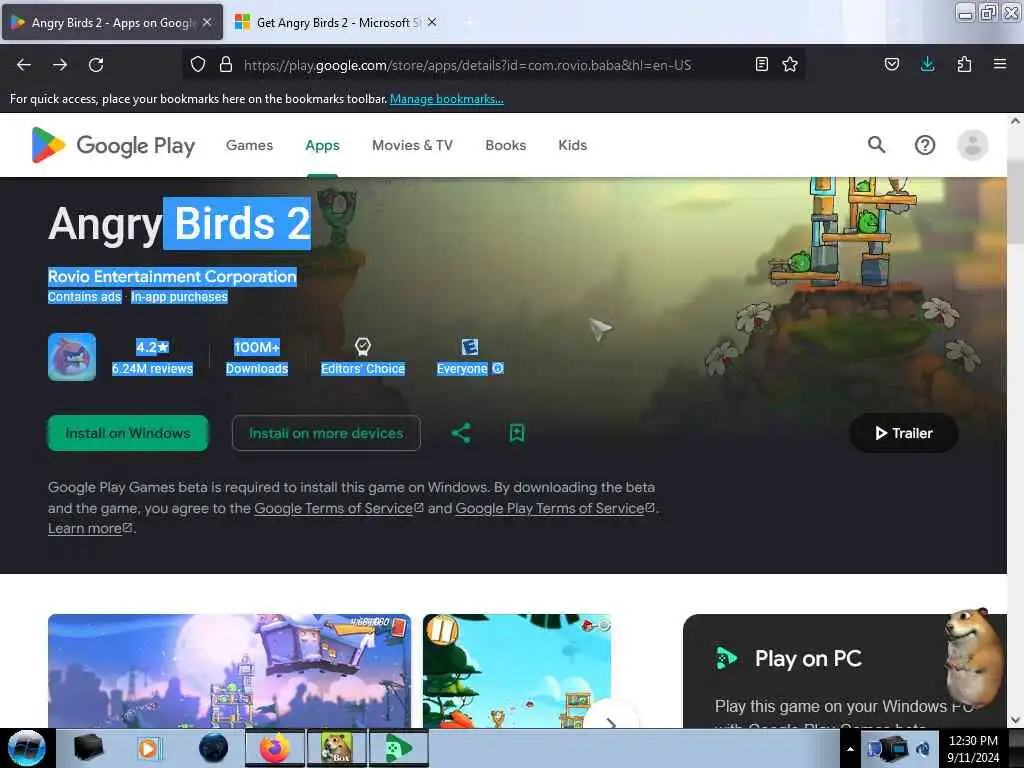Open the hamster Box taskbar app
Viewport: 1024px width, 768px height.
[x=336, y=748]
